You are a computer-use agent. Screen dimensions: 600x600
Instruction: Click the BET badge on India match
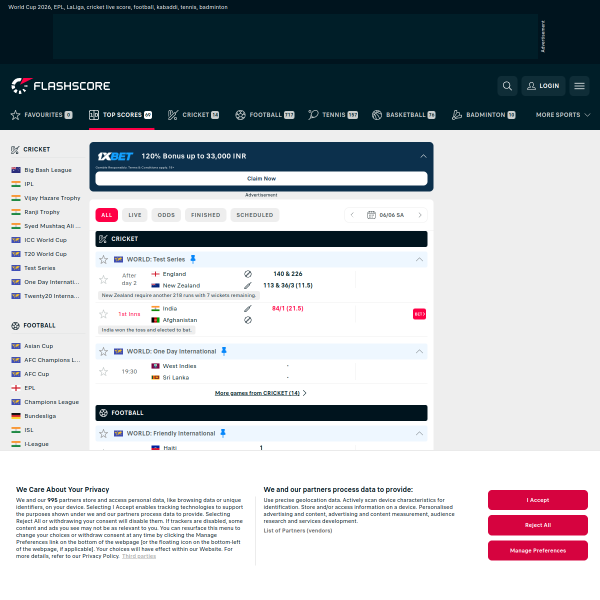[x=419, y=314]
